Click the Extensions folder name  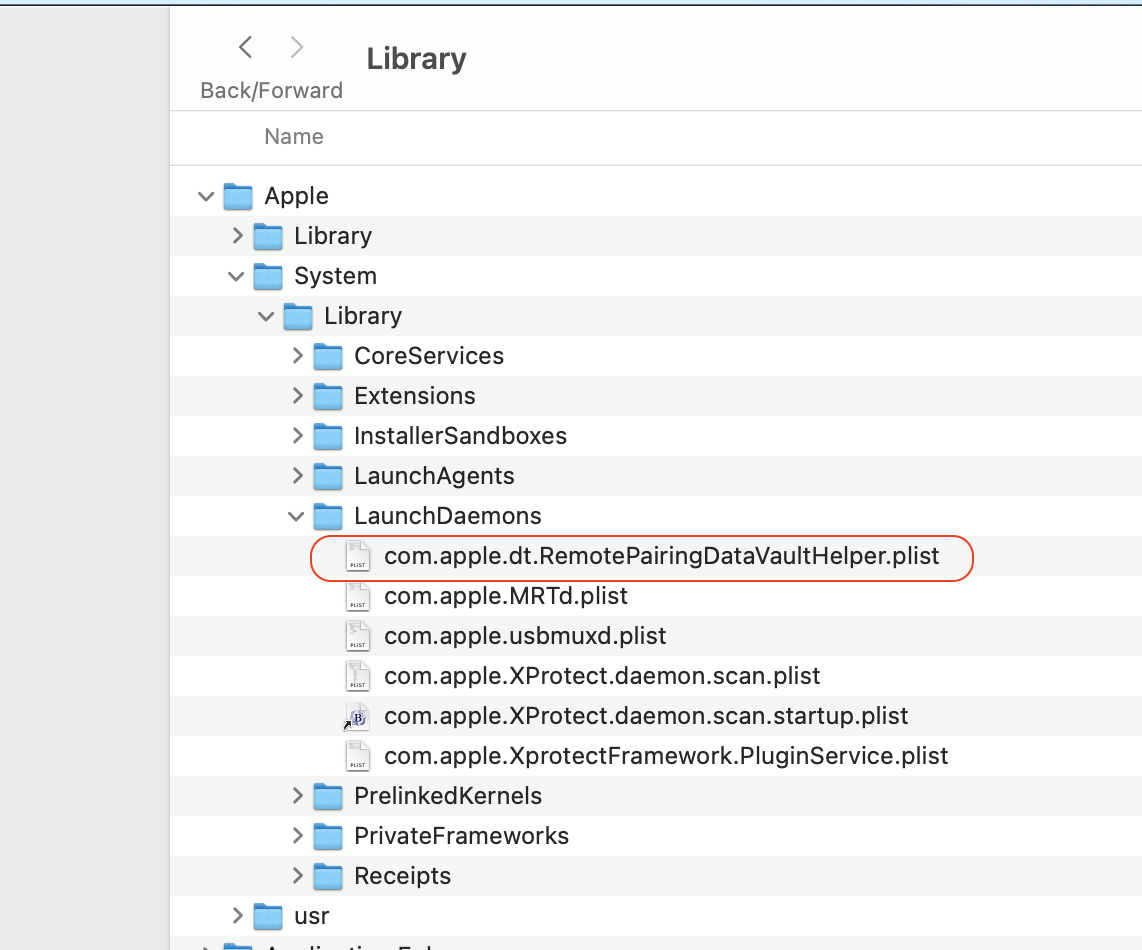(x=414, y=396)
